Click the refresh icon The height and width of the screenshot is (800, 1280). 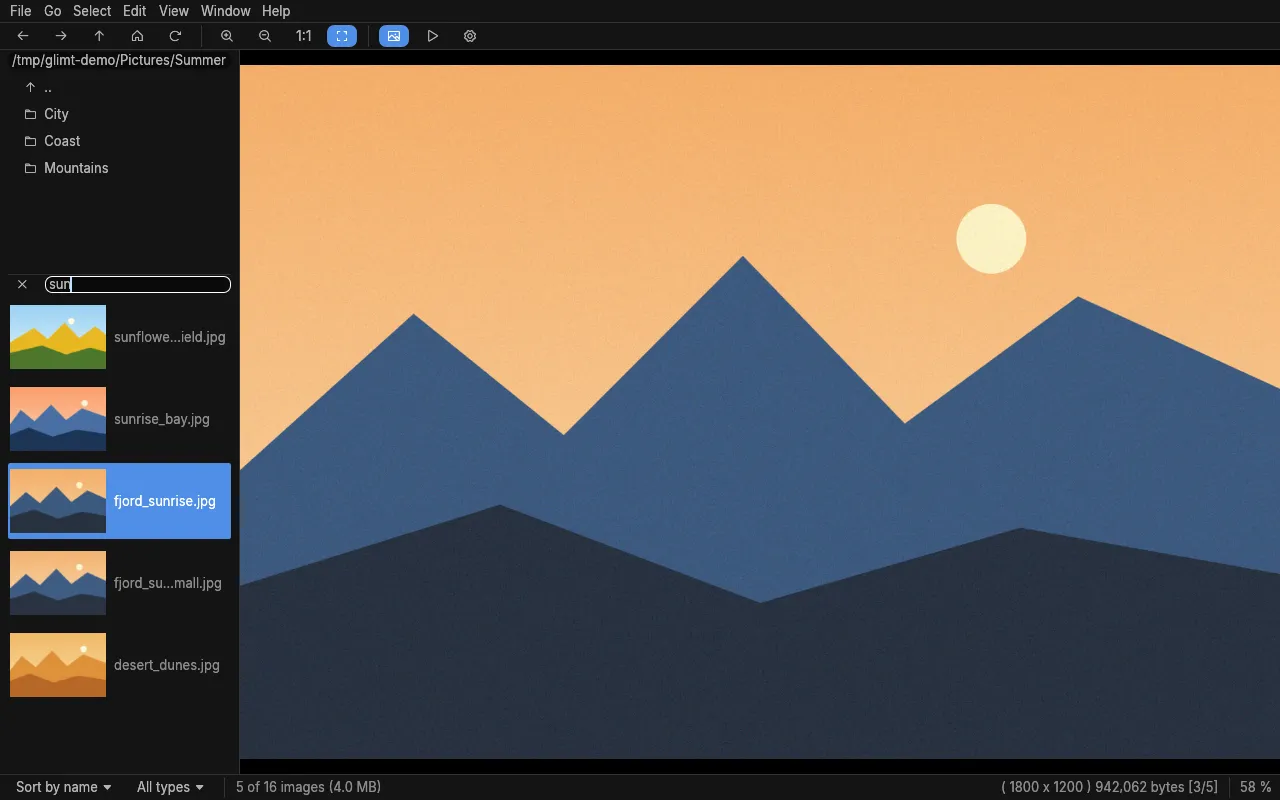coord(175,36)
